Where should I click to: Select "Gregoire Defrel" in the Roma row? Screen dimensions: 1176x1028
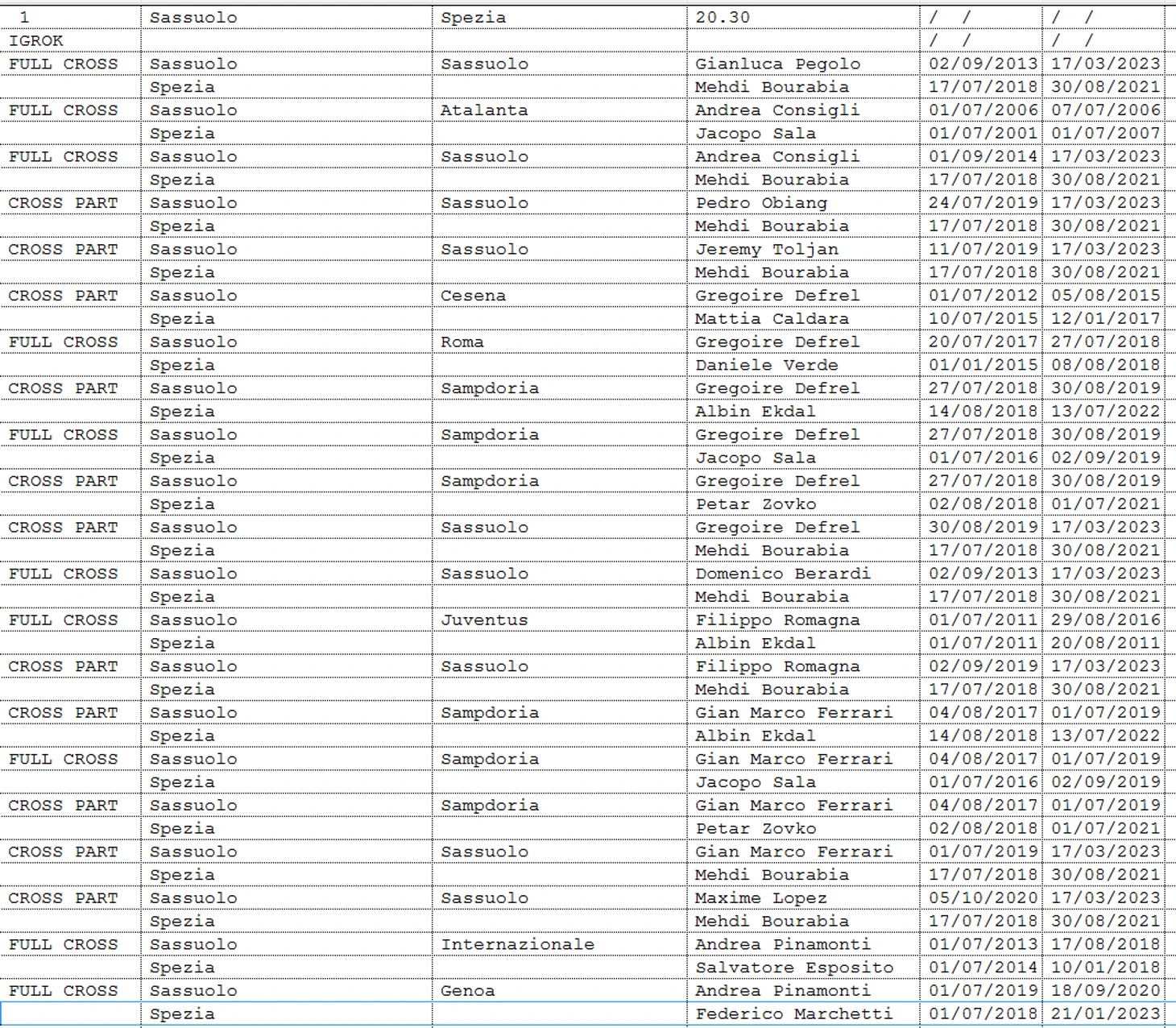click(777, 342)
